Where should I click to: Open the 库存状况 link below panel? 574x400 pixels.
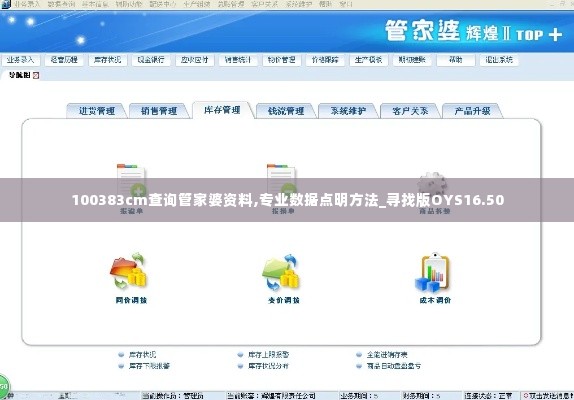[142, 355]
